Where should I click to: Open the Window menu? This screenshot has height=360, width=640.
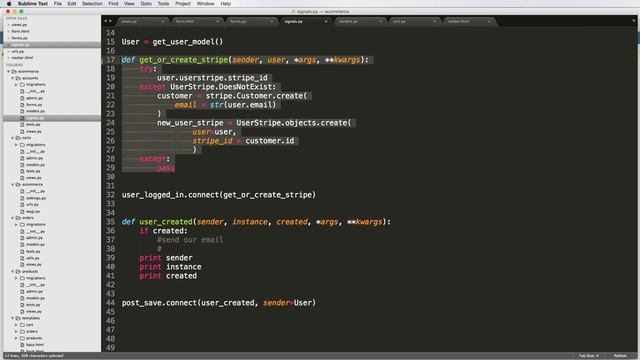(x=205, y=4)
